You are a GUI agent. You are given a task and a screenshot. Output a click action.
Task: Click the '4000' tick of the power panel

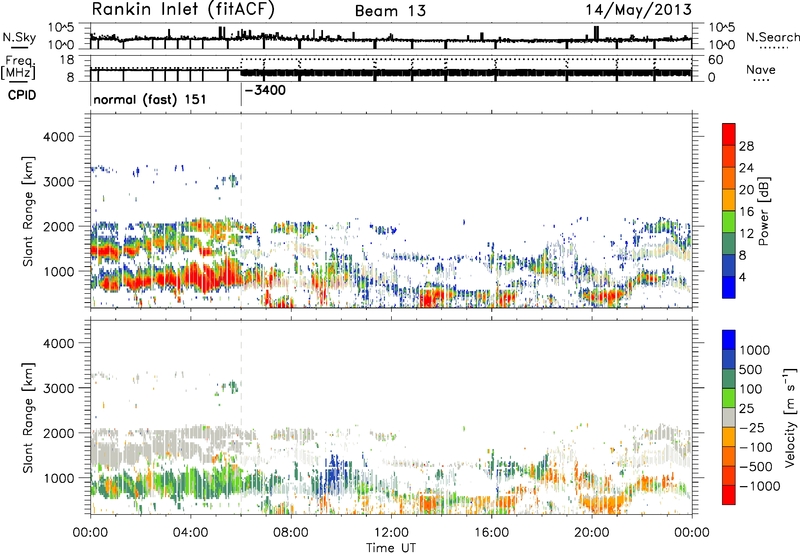(x=59, y=137)
